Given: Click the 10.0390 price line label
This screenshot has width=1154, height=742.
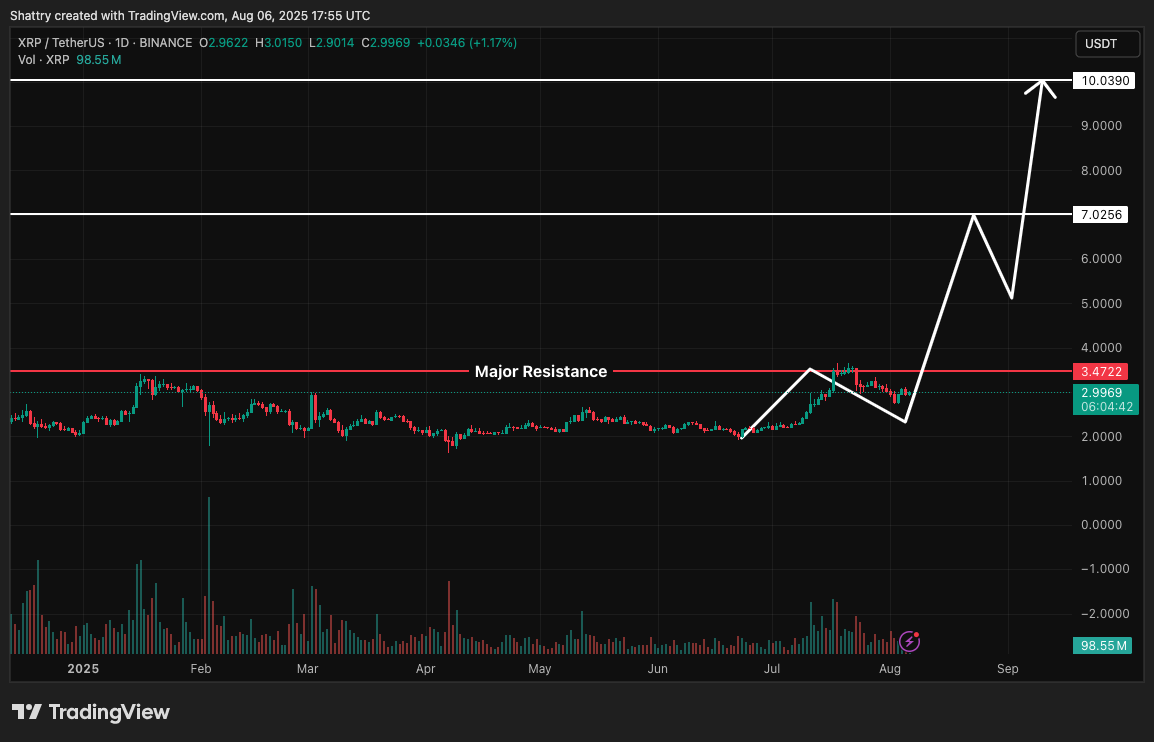Looking at the screenshot, I should click(x=1104, y=80).
